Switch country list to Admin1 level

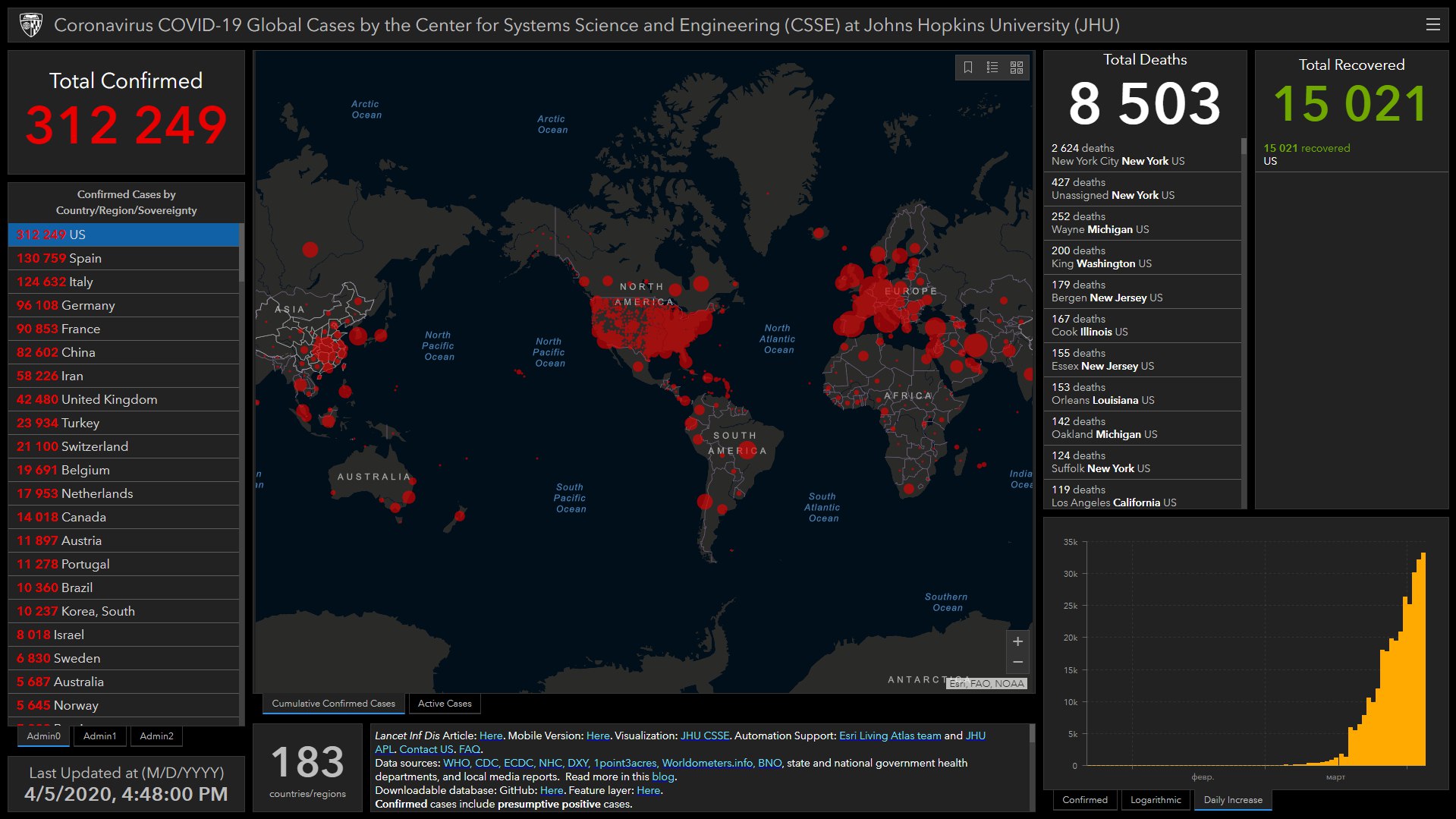click(99, 736)
